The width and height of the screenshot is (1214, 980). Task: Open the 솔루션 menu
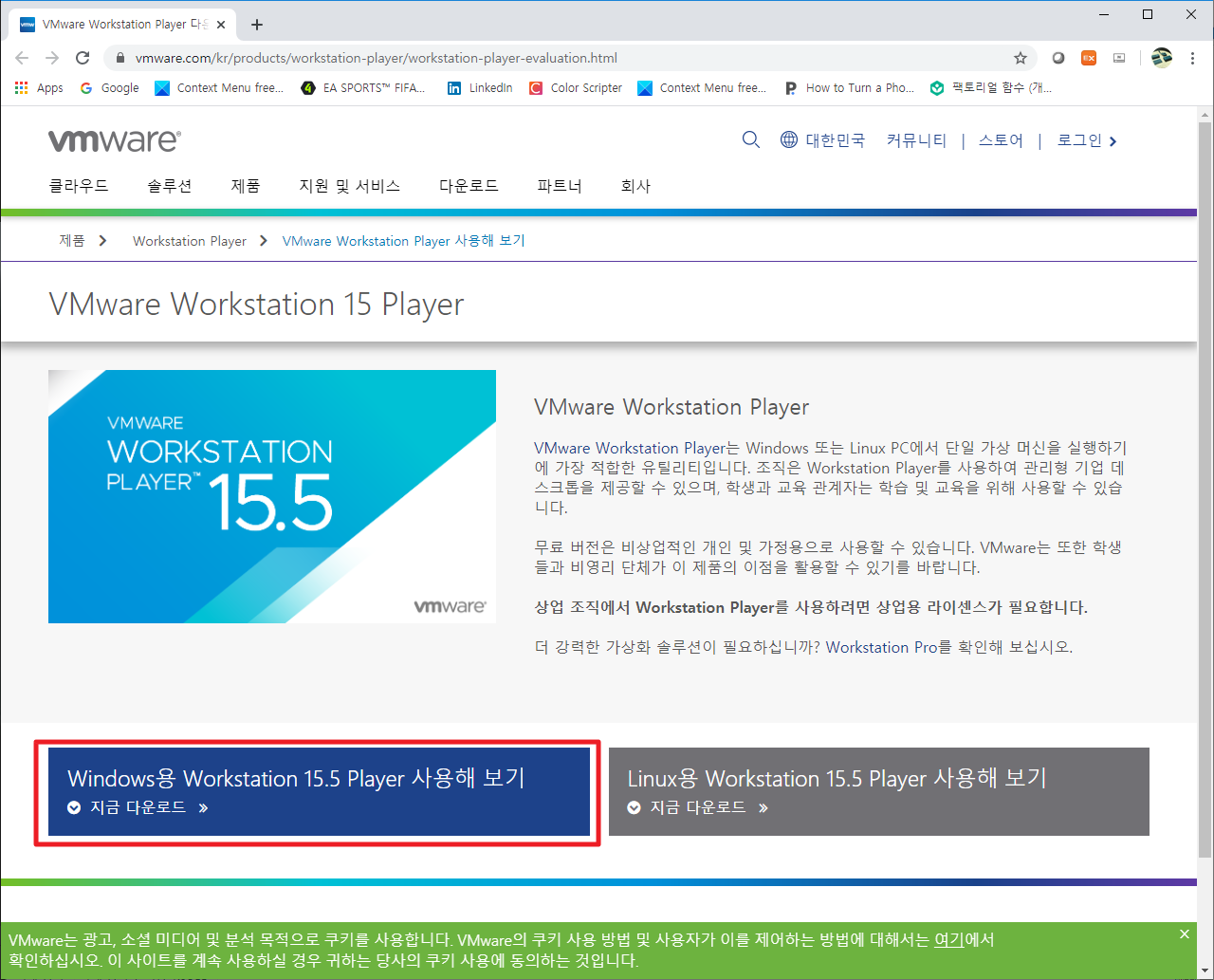[170, 186]
